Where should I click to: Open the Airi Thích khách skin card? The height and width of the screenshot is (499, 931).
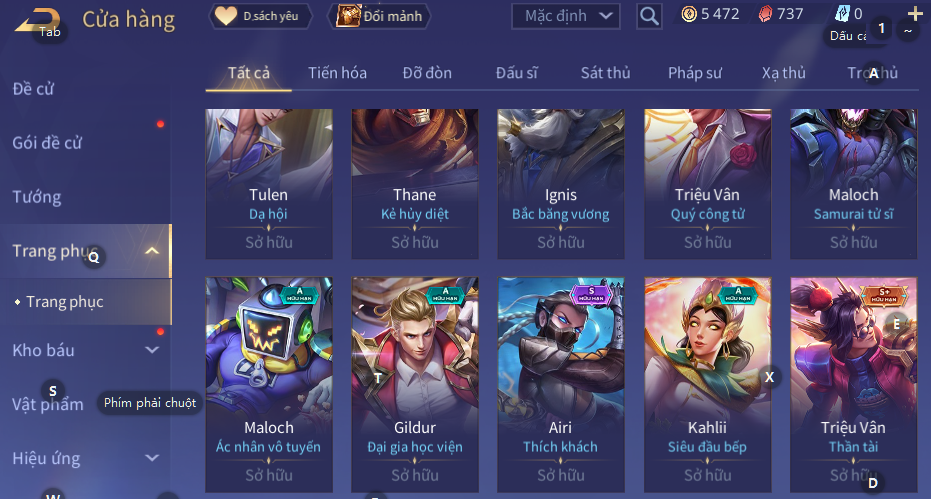click(560, 384)
